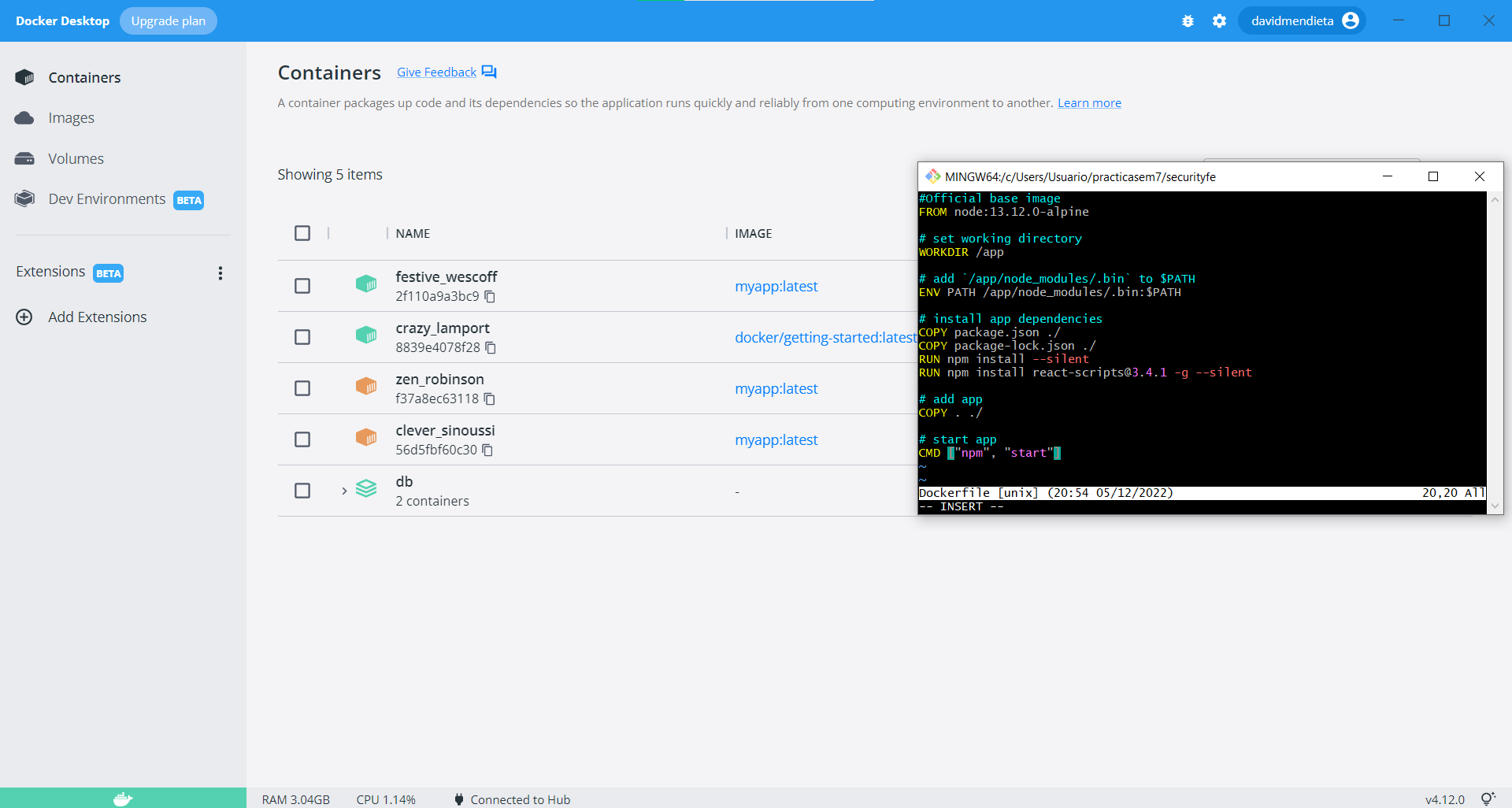Check the db container group checkbox

pyautogui.click(x=302, y=490)
